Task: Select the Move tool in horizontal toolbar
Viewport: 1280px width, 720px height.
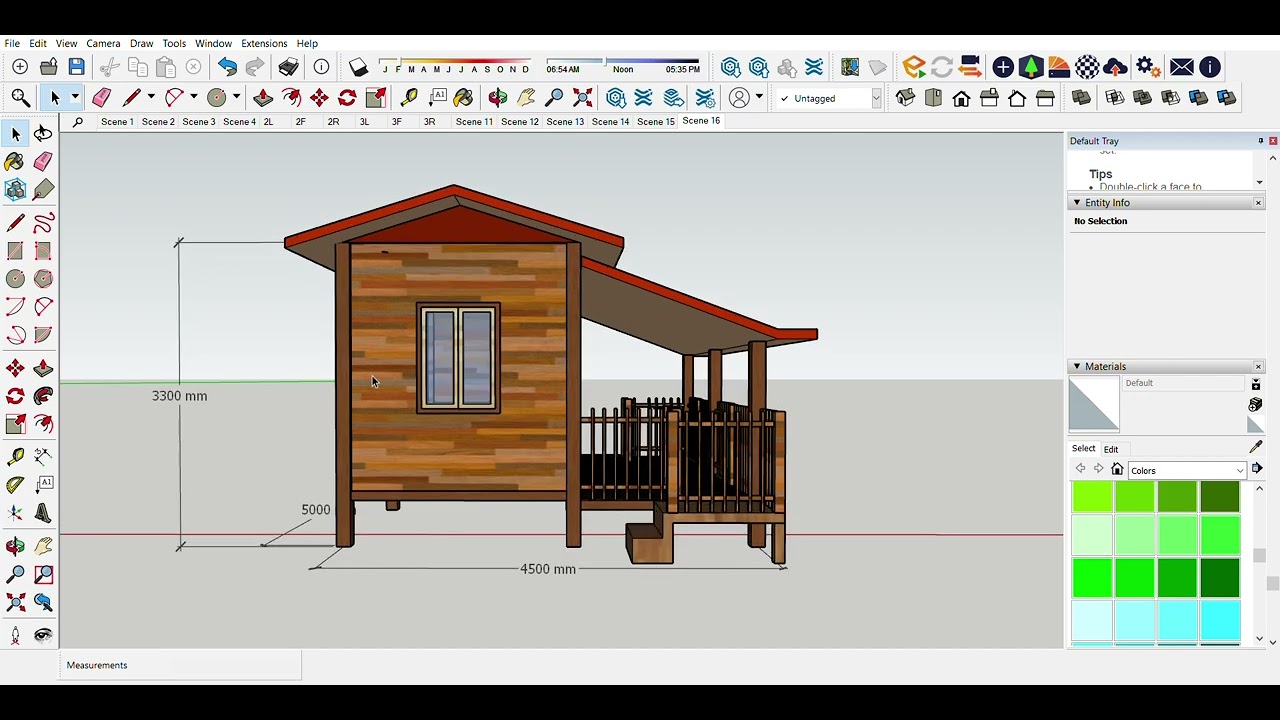Action: 319,97
